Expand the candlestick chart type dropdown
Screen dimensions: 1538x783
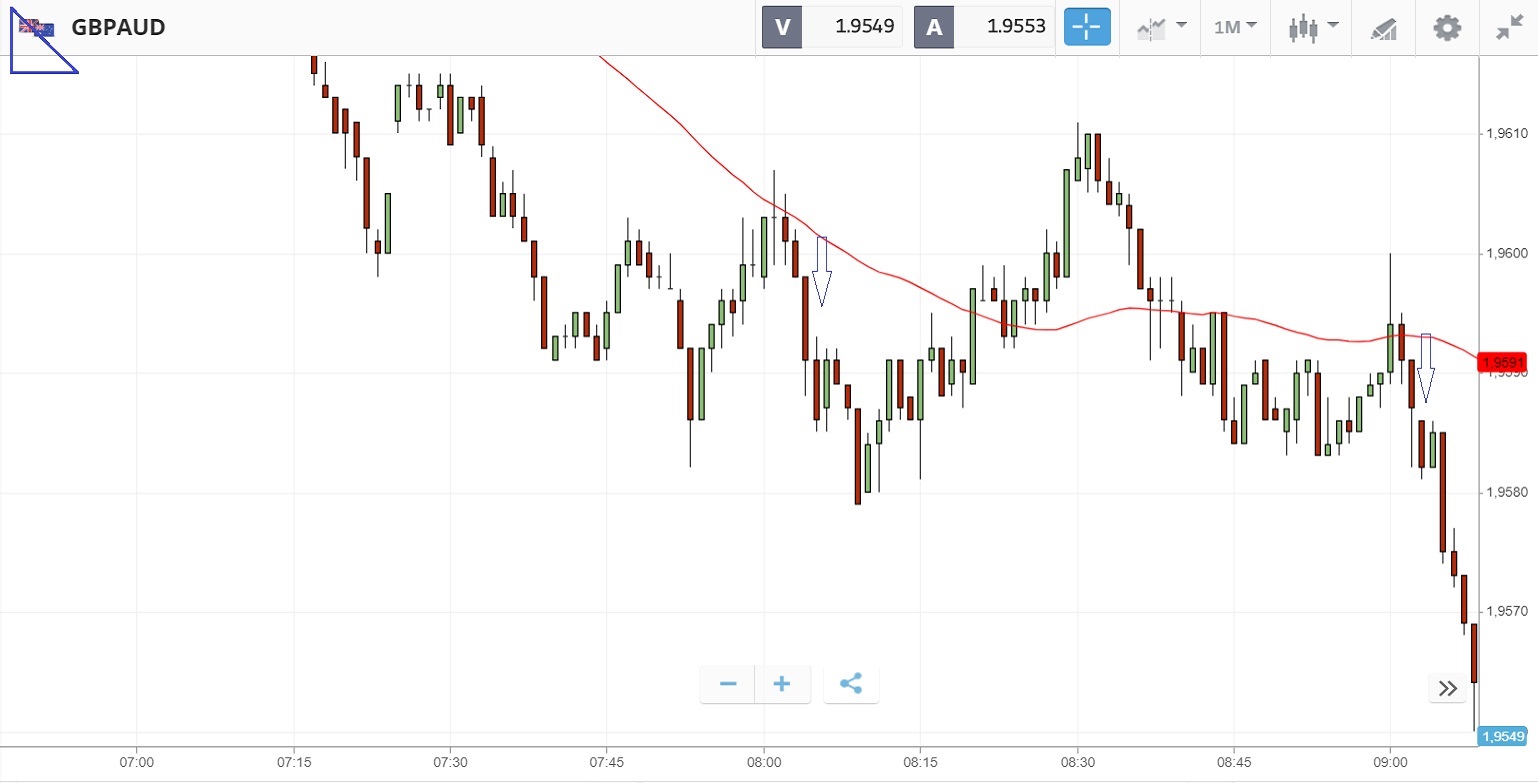tap(1313, 27)
